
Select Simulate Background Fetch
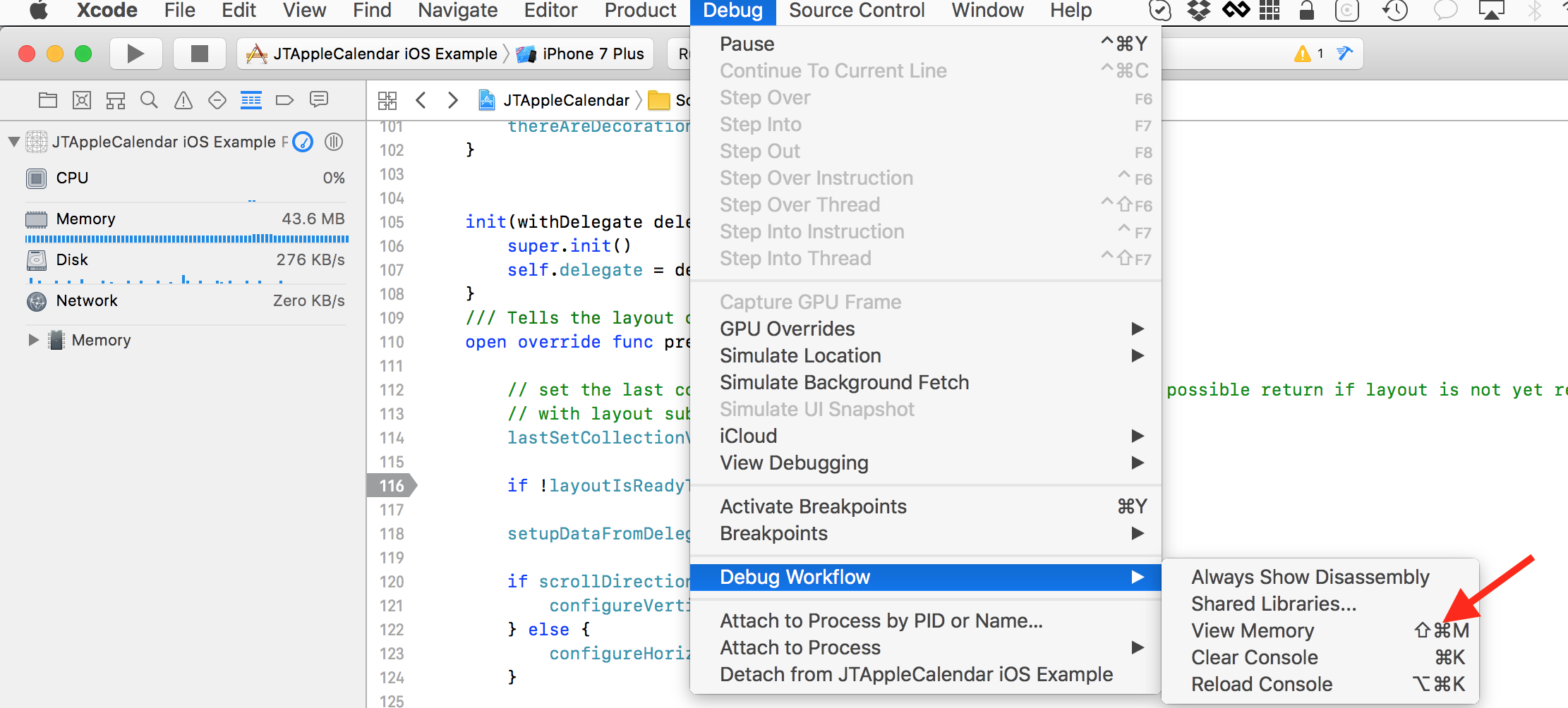point(926,382)
